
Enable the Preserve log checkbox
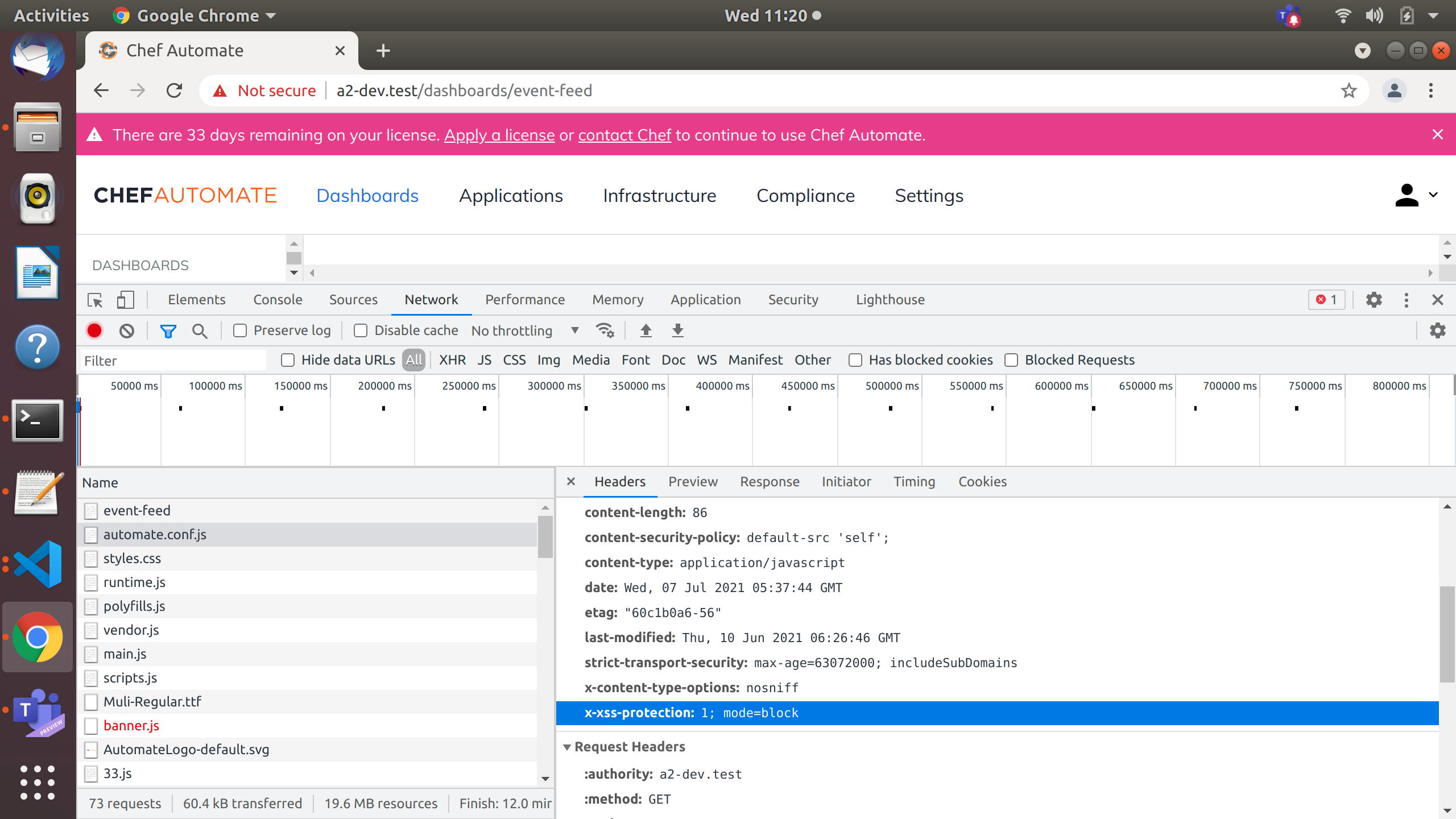[239, 330]
